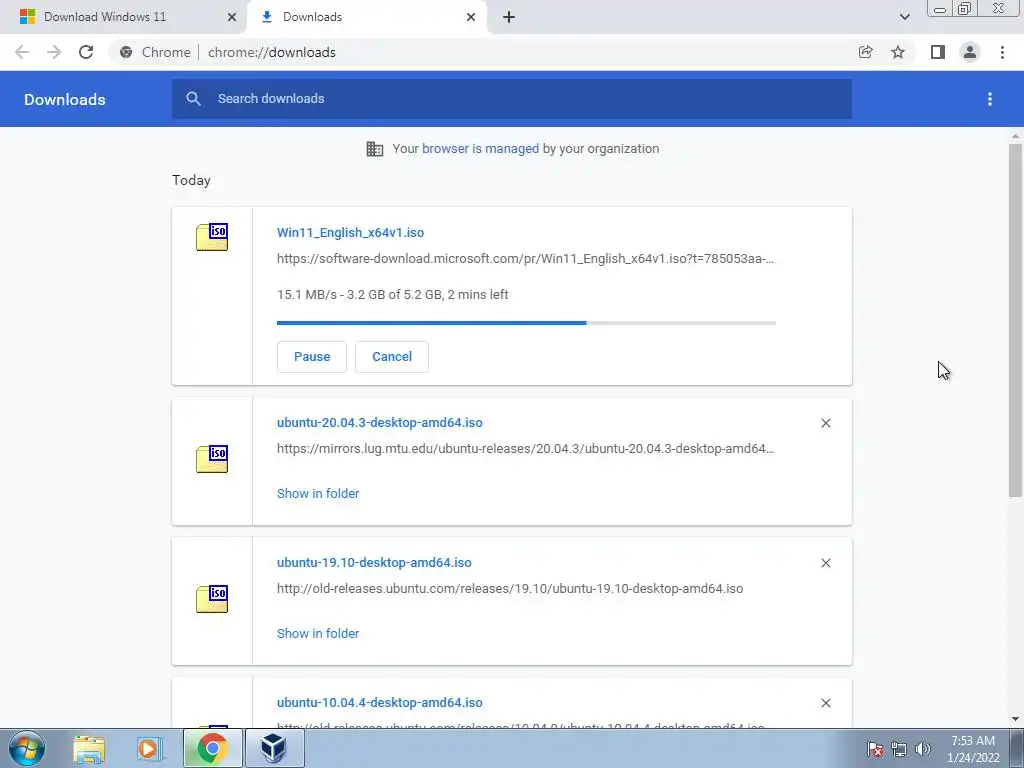Bookmark this page with the star icon
Image resolution: width=1024 pixels, height=768 pixels.
click(898, 52)
